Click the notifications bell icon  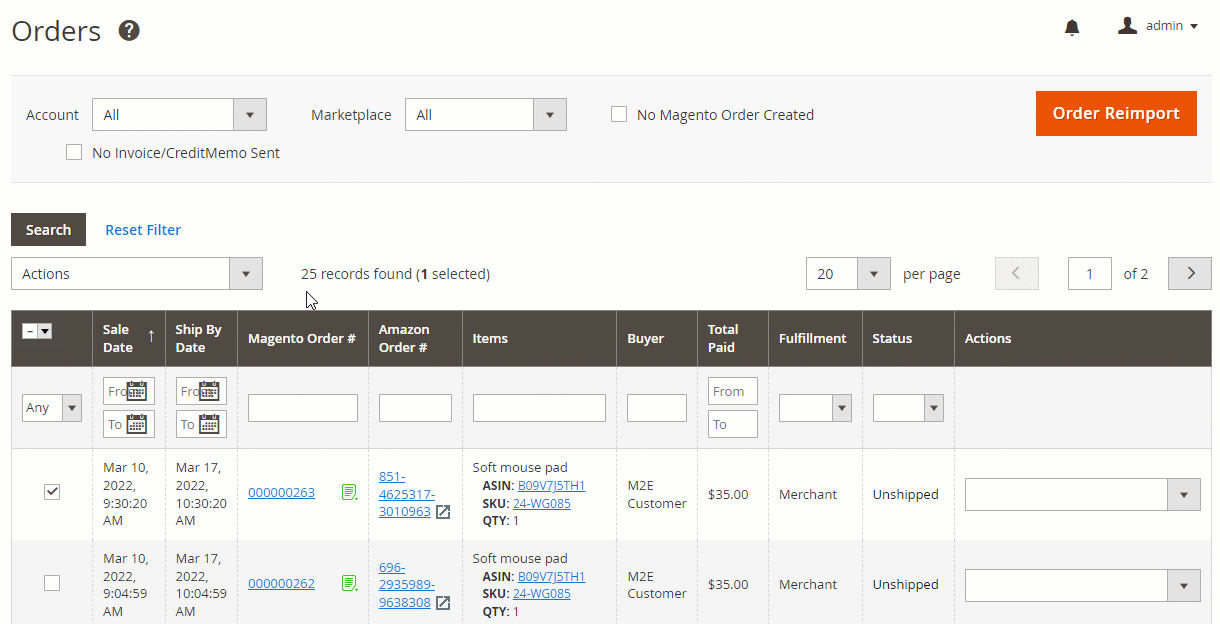coord(1072,27)
